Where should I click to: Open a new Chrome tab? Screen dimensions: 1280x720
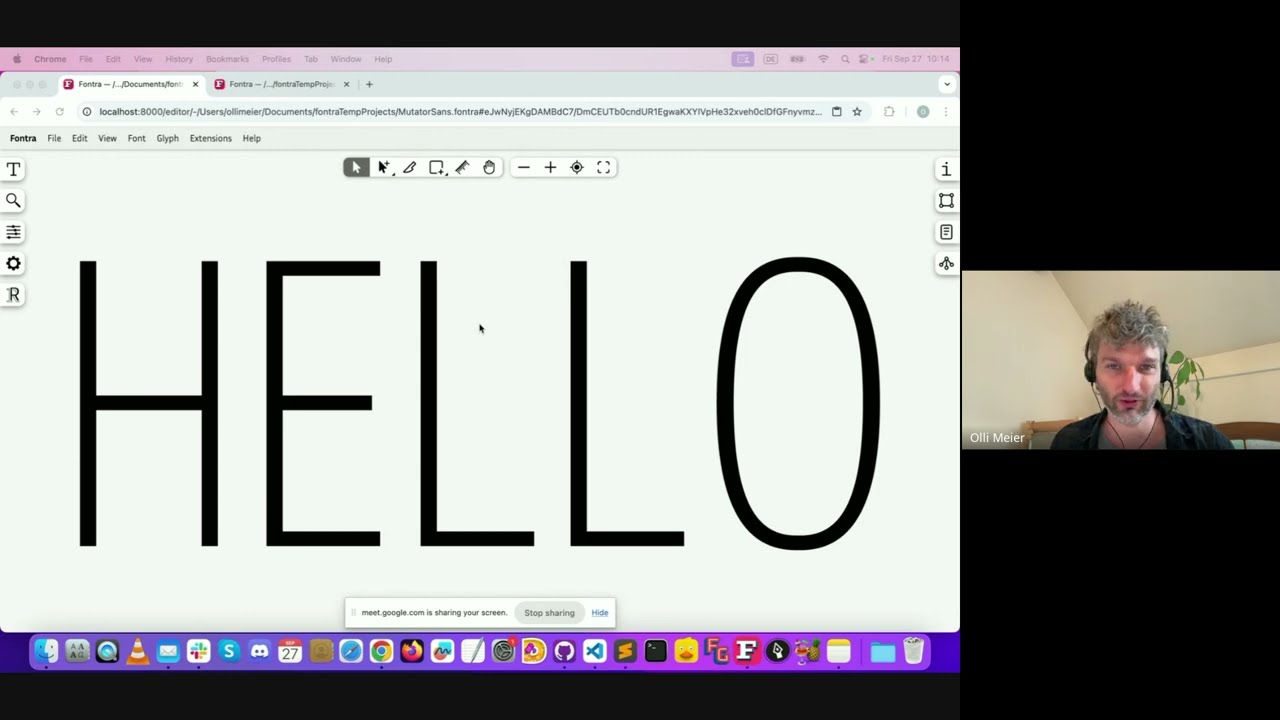click(x=369, y=84)
